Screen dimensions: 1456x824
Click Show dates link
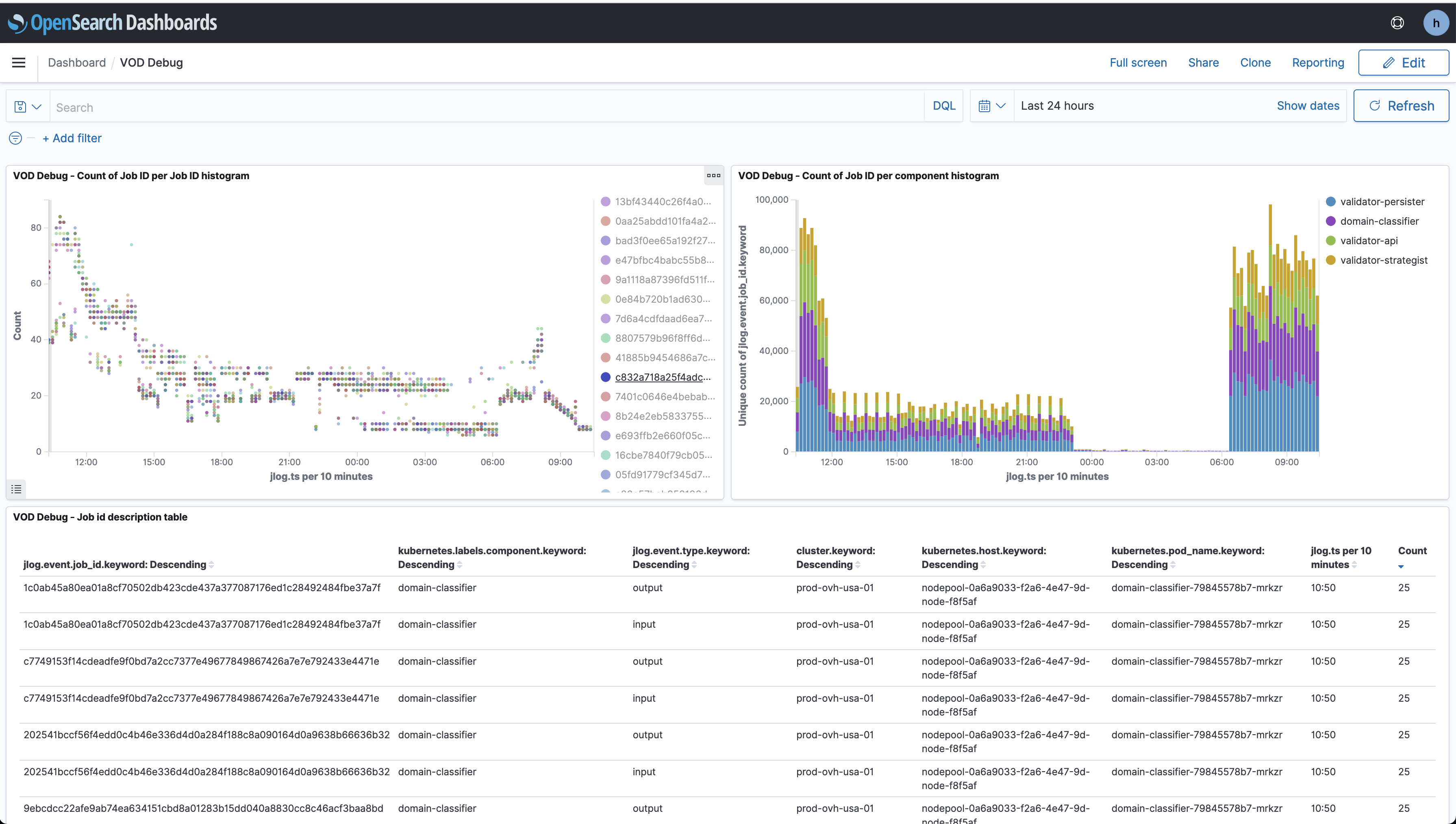tap(1308, 106)
